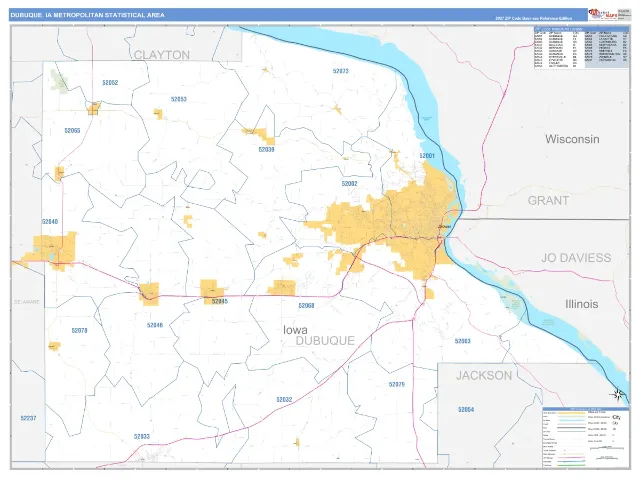The height and width of the screenshot is (480, 640).
Task: Click the Illinois state label
Action: 582,304
